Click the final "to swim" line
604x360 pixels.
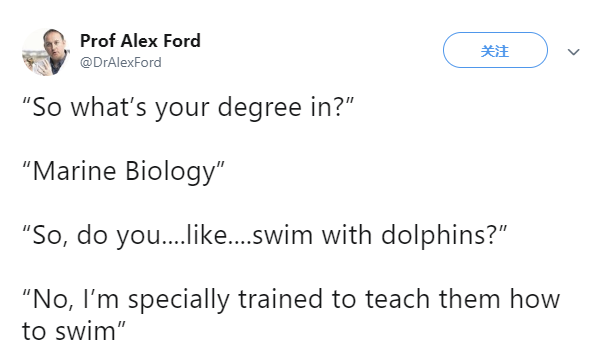[x=74, y=331]
